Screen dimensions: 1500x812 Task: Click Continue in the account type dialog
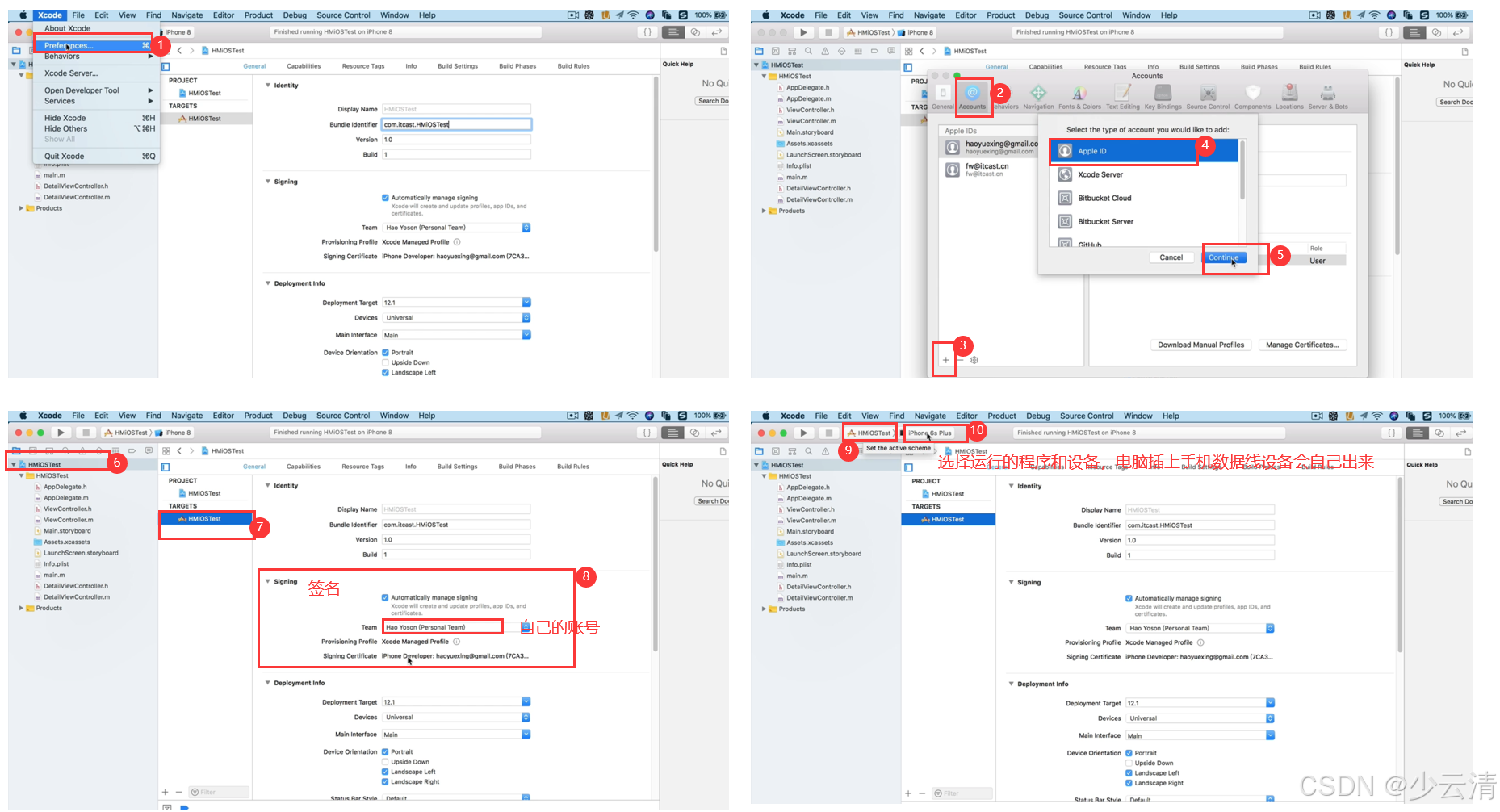[1223, 257]
